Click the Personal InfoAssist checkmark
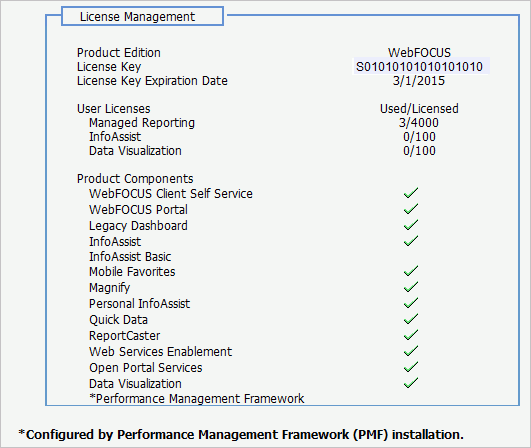Screen dimensions: 531x448 tap(411, 303)
